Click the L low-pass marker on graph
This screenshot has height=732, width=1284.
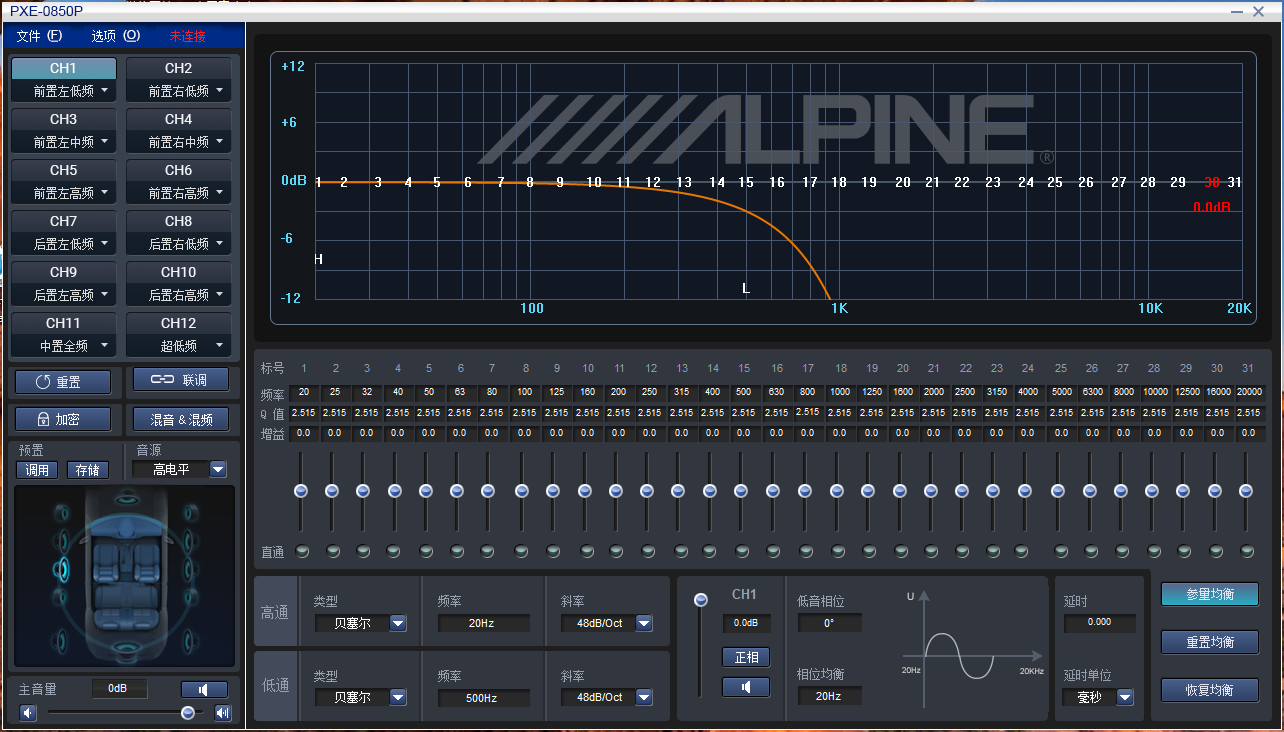[x=746, y=288]
